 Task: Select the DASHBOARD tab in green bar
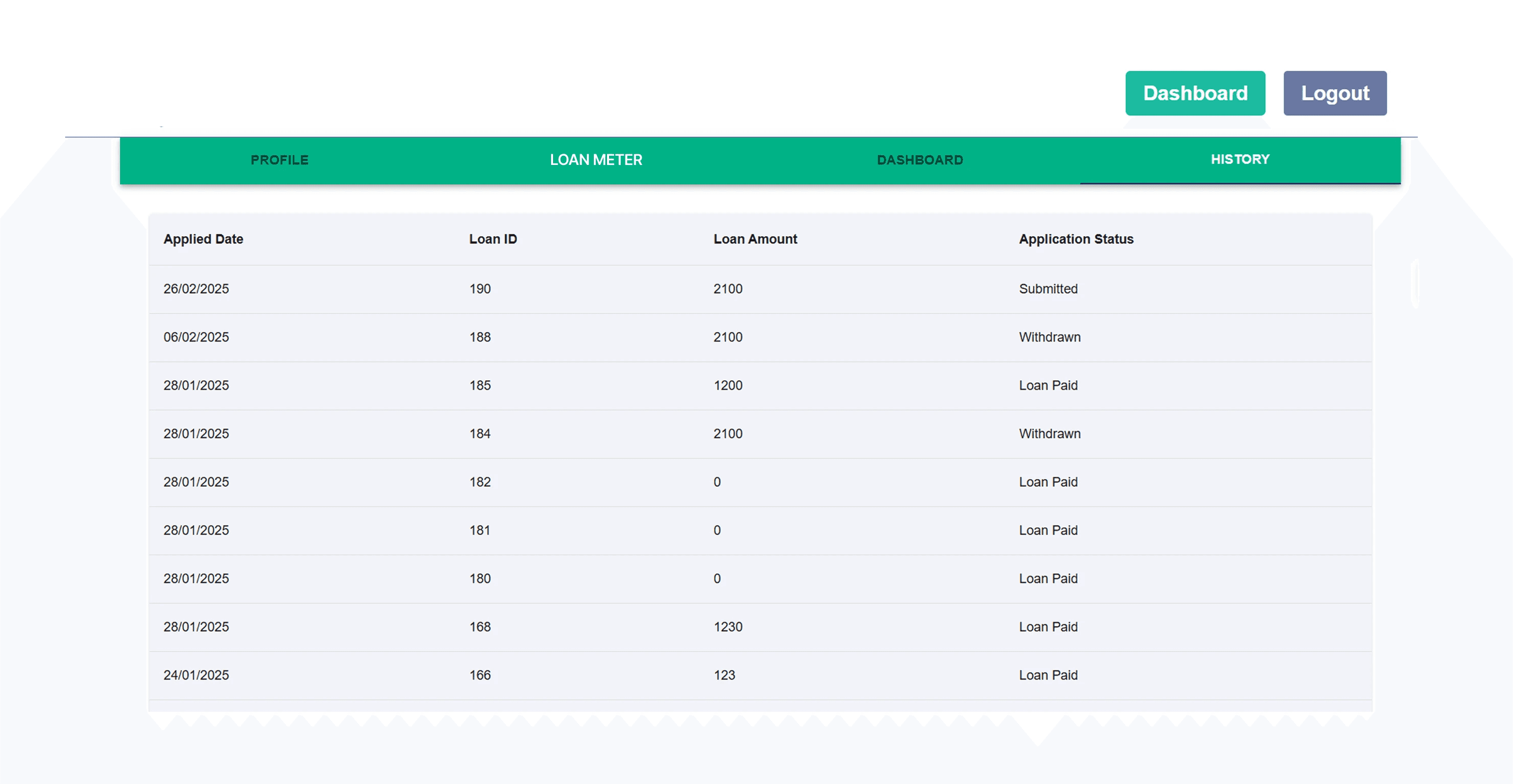920,160
